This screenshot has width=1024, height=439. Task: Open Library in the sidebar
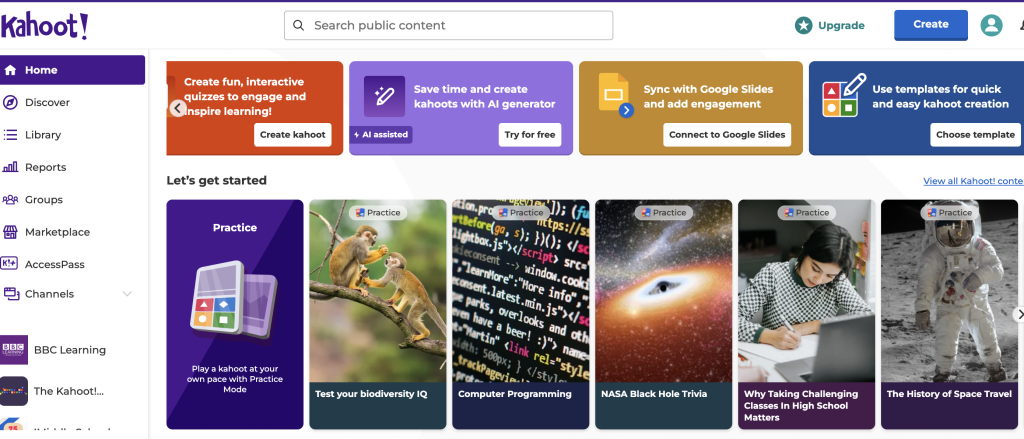pyautogui.click(x=43, y=135)
